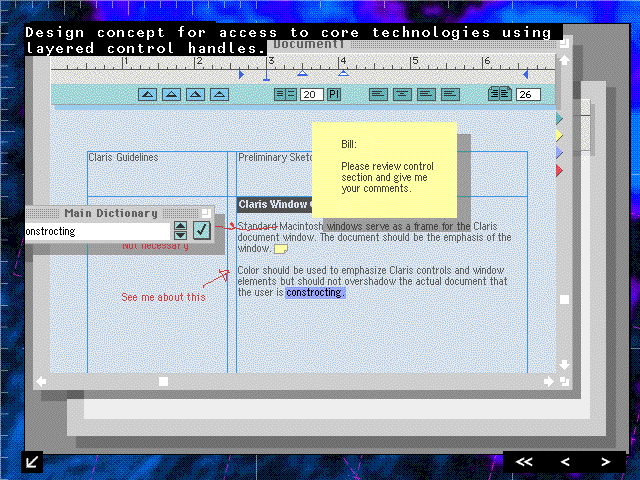The image size is (640, 480).
Task: Click the Document1 window resize box
Action: [x=564, y=382]
